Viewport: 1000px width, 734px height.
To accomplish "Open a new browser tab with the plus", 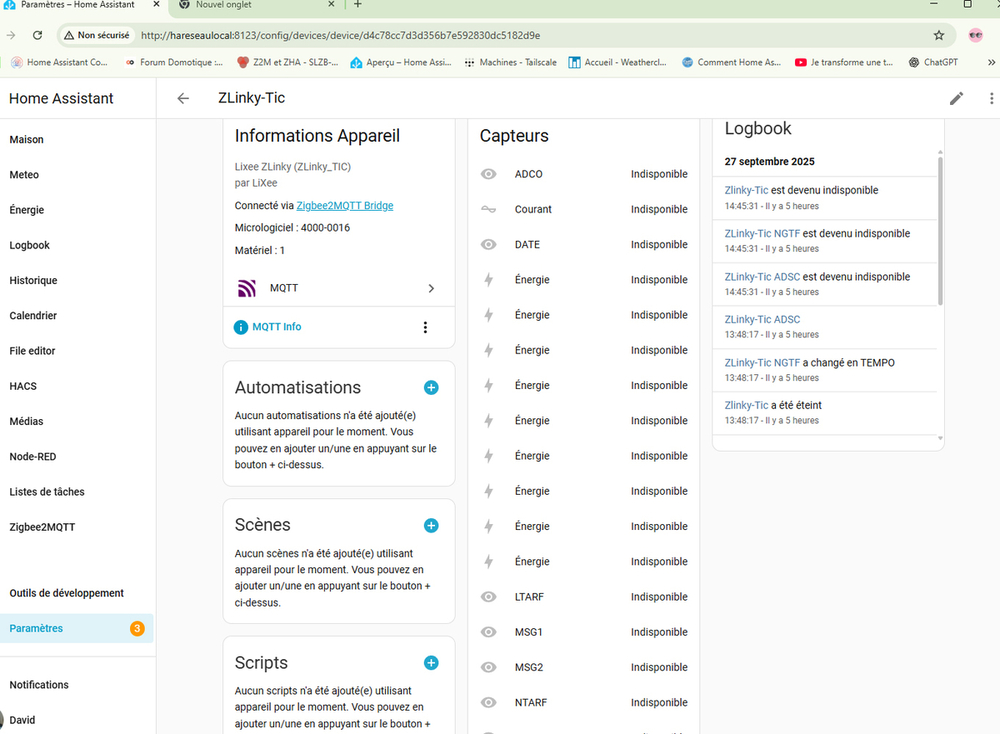I will click(358, 4).
